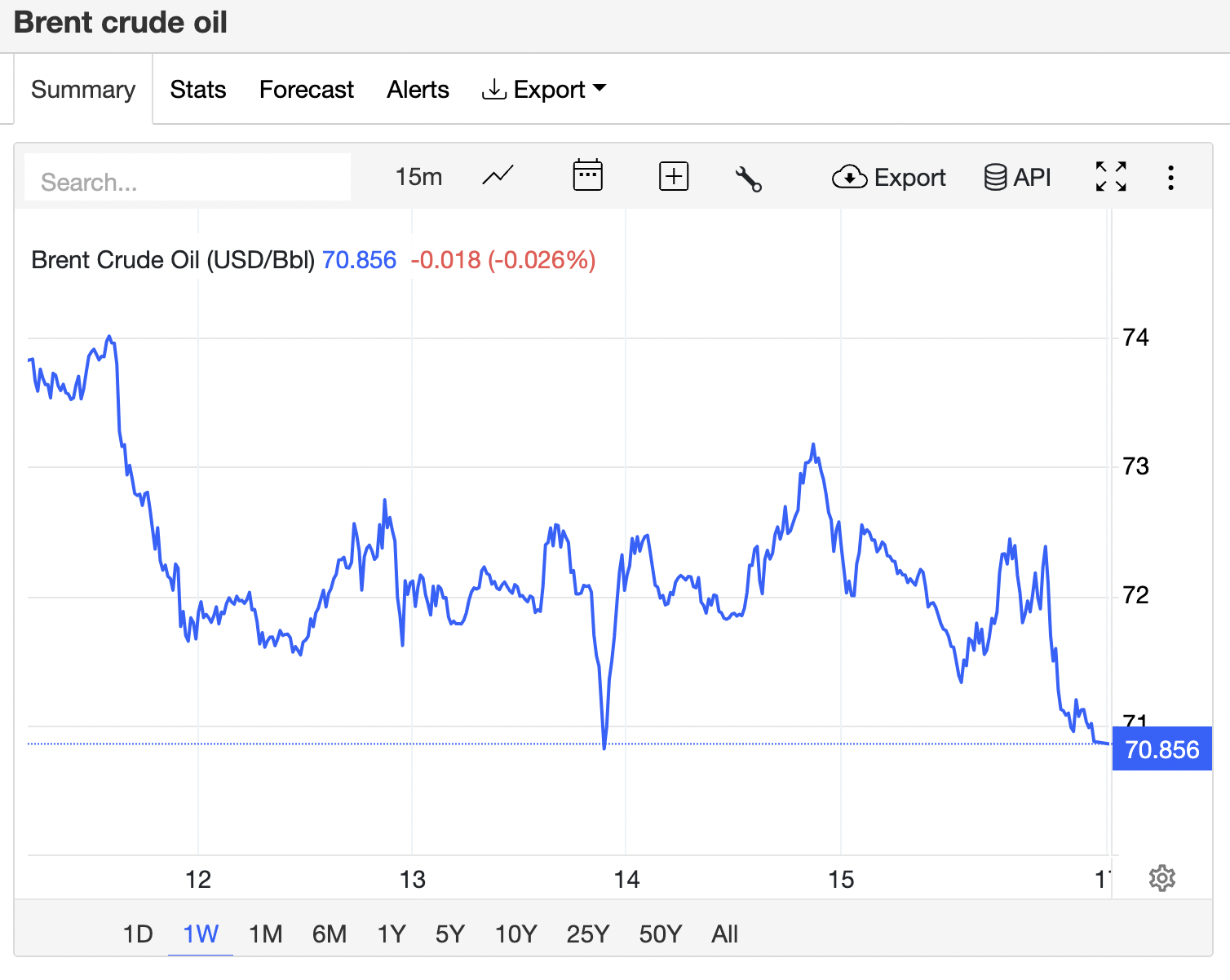Screen dimensions: 1230x980
Task: Click the add comparison plus icon
Action: pyautogui.click(x=674, y=176)
